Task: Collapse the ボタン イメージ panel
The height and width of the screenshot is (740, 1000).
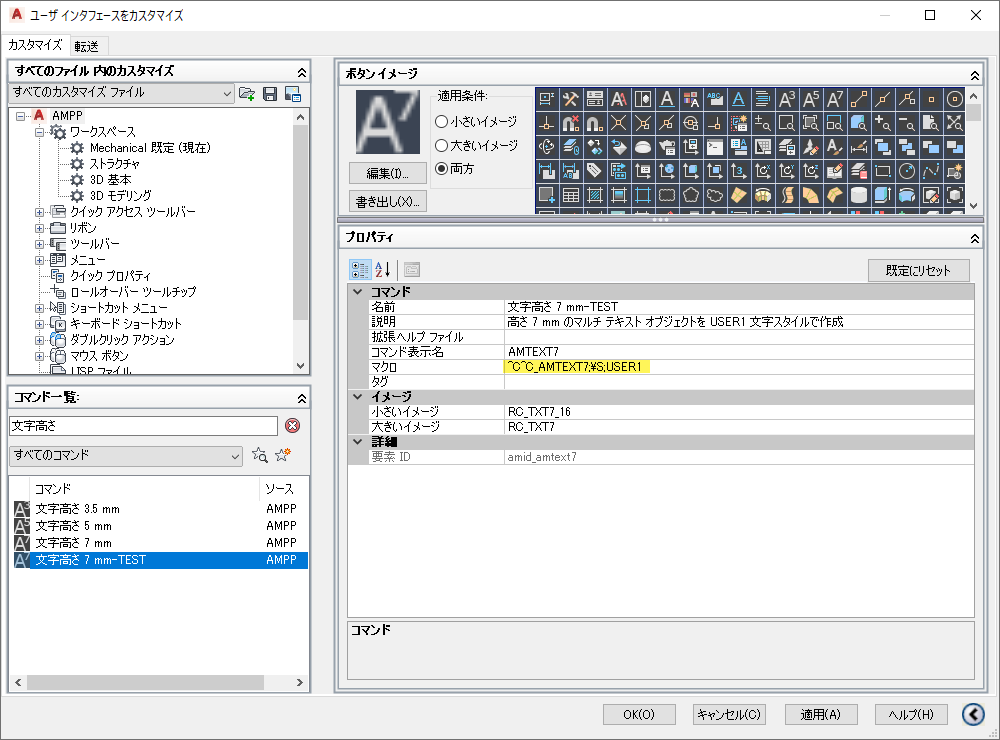Action: pyautogui.click(x=974, y=75)
